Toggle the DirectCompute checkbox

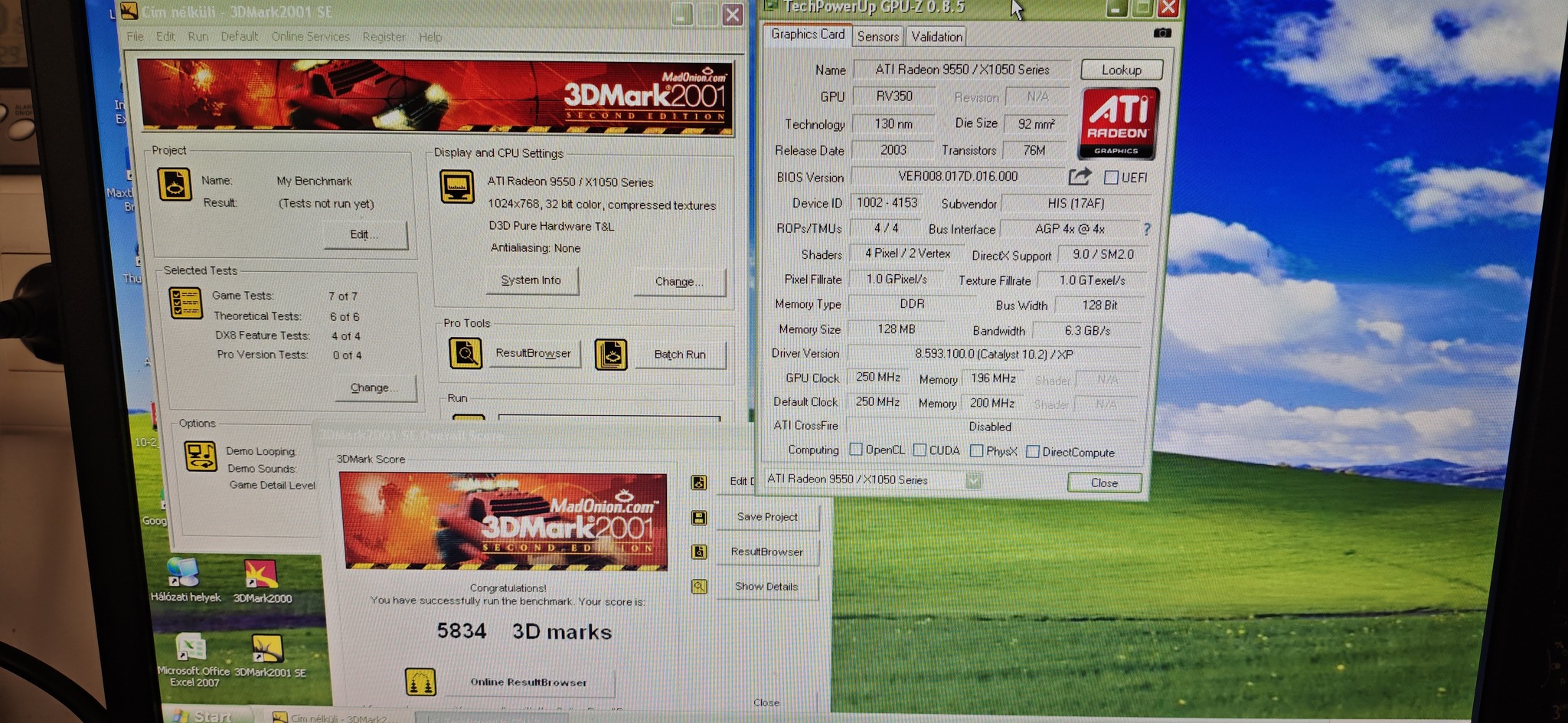click(1033, 452)
